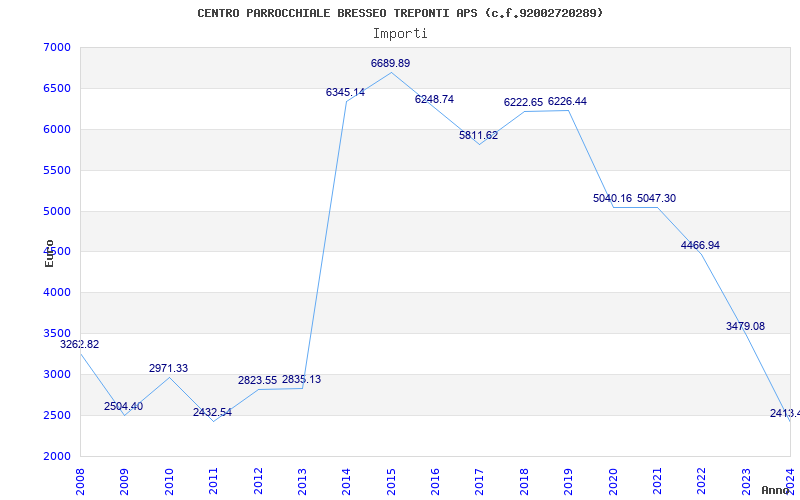The image size is (800, 500).
Task: Click the 3262.82 value label
Action: tap(80, 344)
